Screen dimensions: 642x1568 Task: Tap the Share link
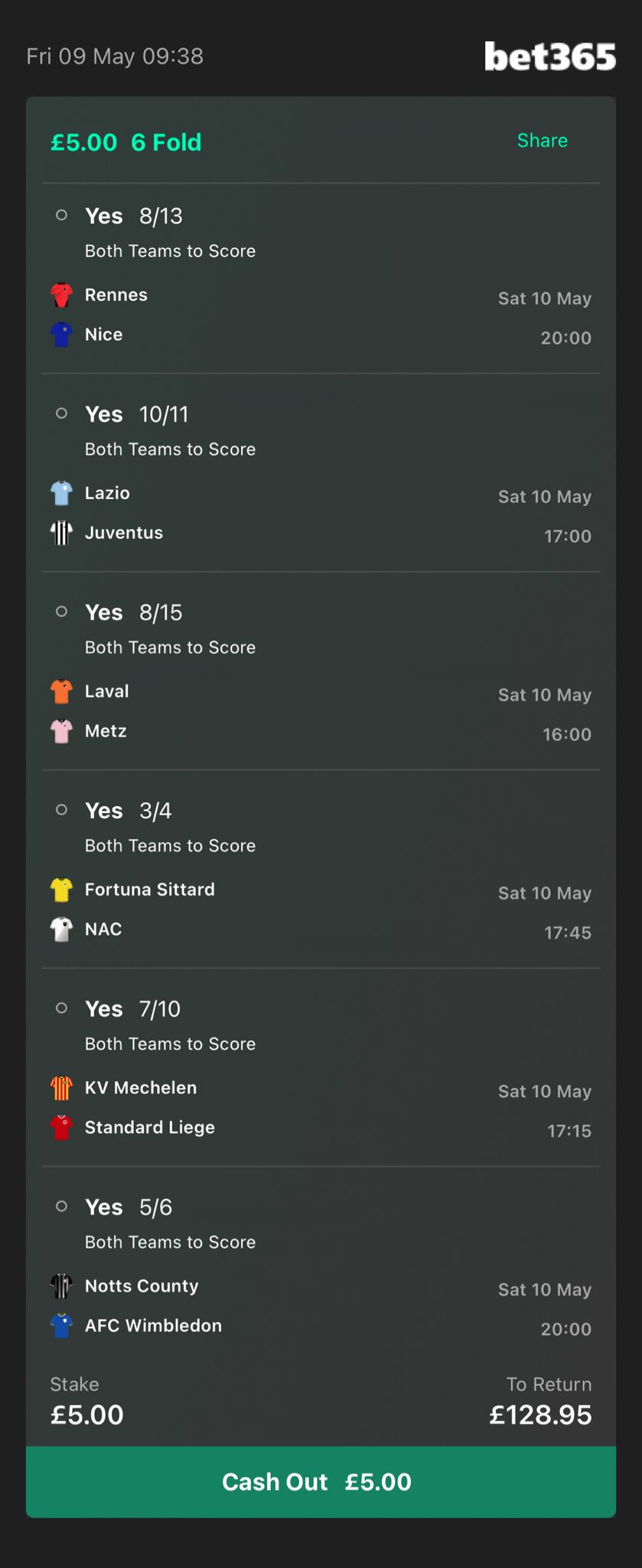tap(543, 140)
